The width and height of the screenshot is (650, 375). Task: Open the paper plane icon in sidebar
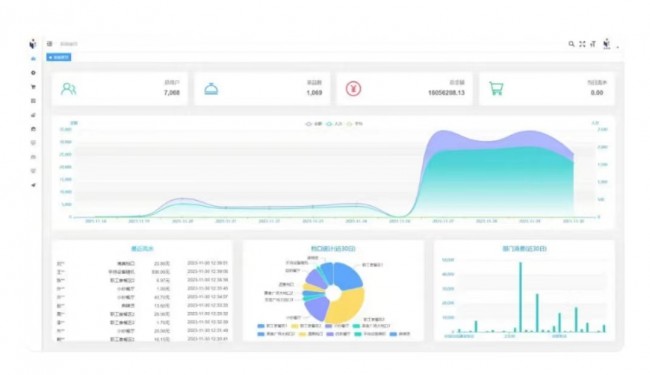[x=33, y=185]
